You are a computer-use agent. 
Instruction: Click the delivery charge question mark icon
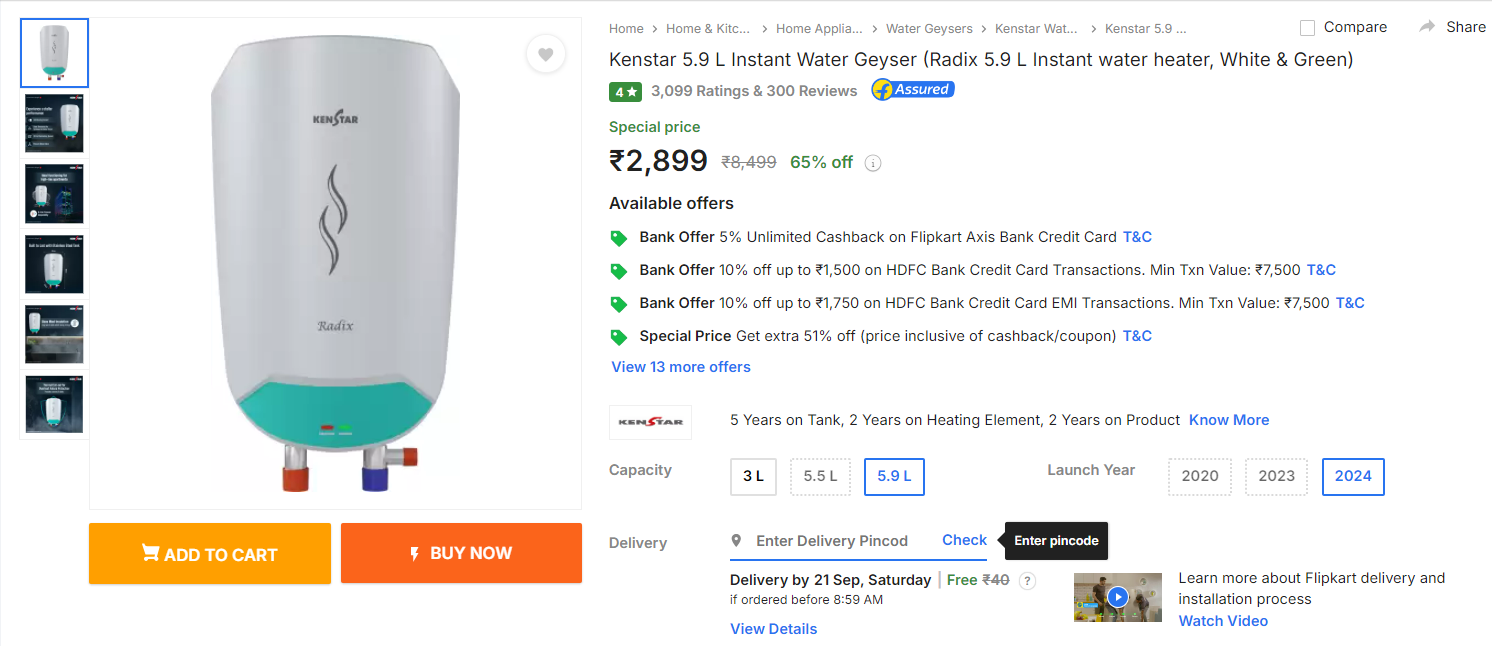(1027, 580)
